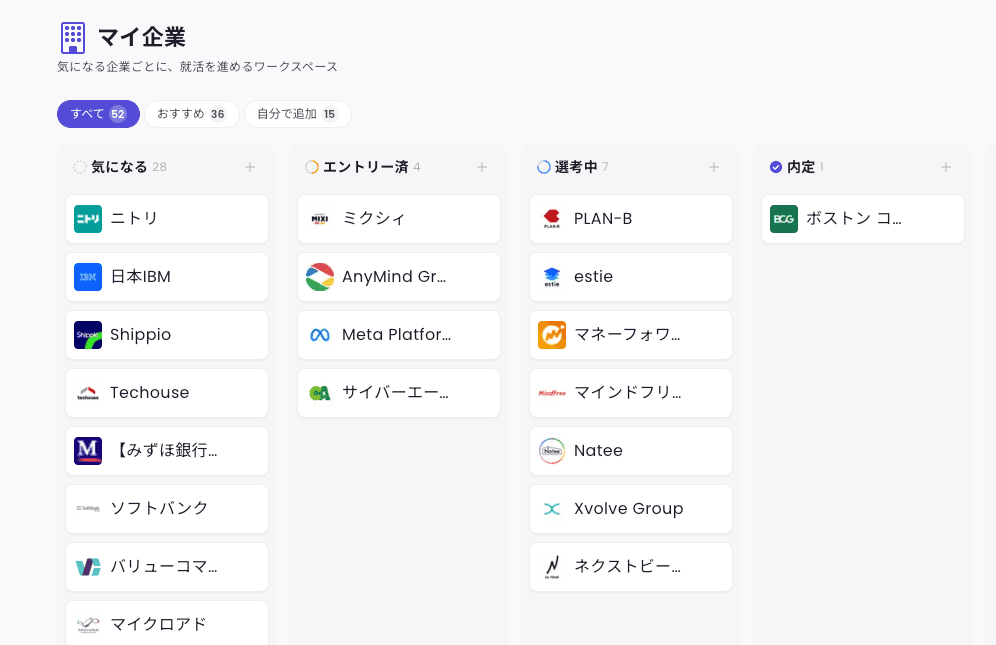The image size is (996, 645).
Task: Open the Shippio company card
Action: click(167, 335)
